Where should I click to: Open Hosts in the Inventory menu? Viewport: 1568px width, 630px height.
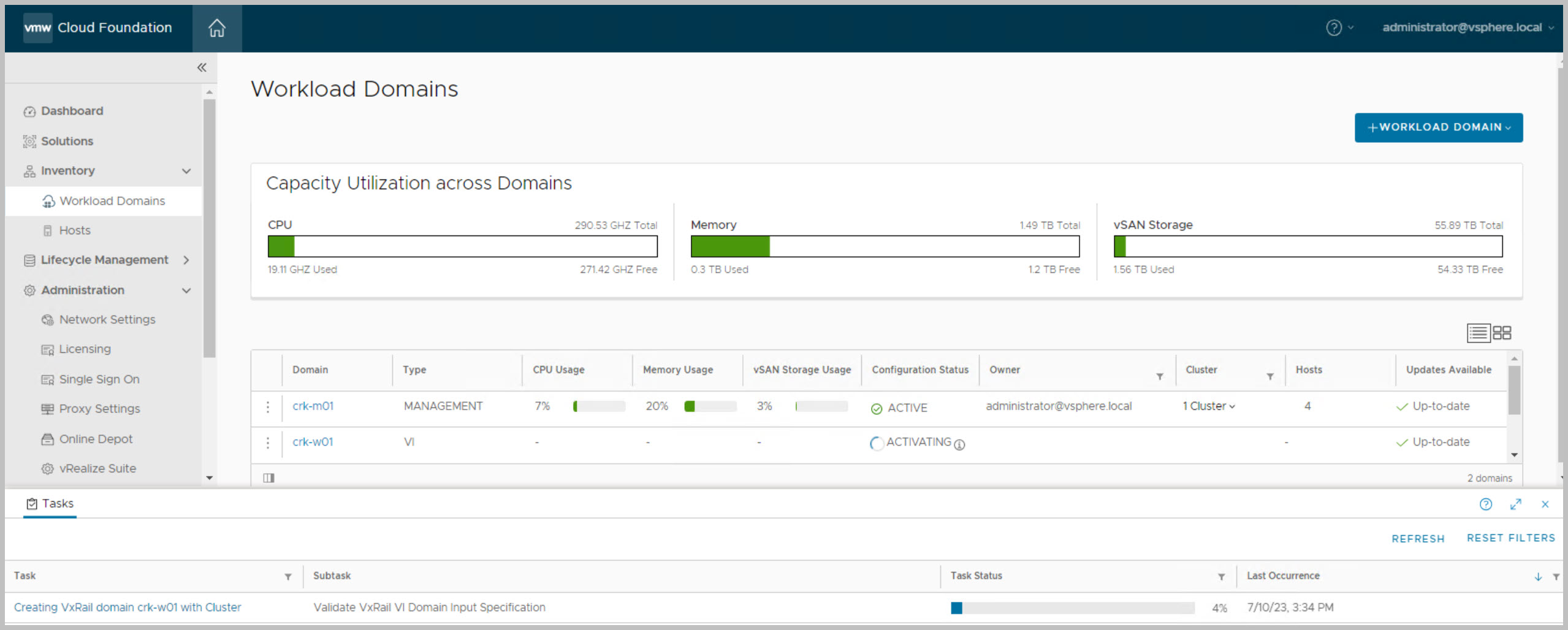(x=75, y=230)
